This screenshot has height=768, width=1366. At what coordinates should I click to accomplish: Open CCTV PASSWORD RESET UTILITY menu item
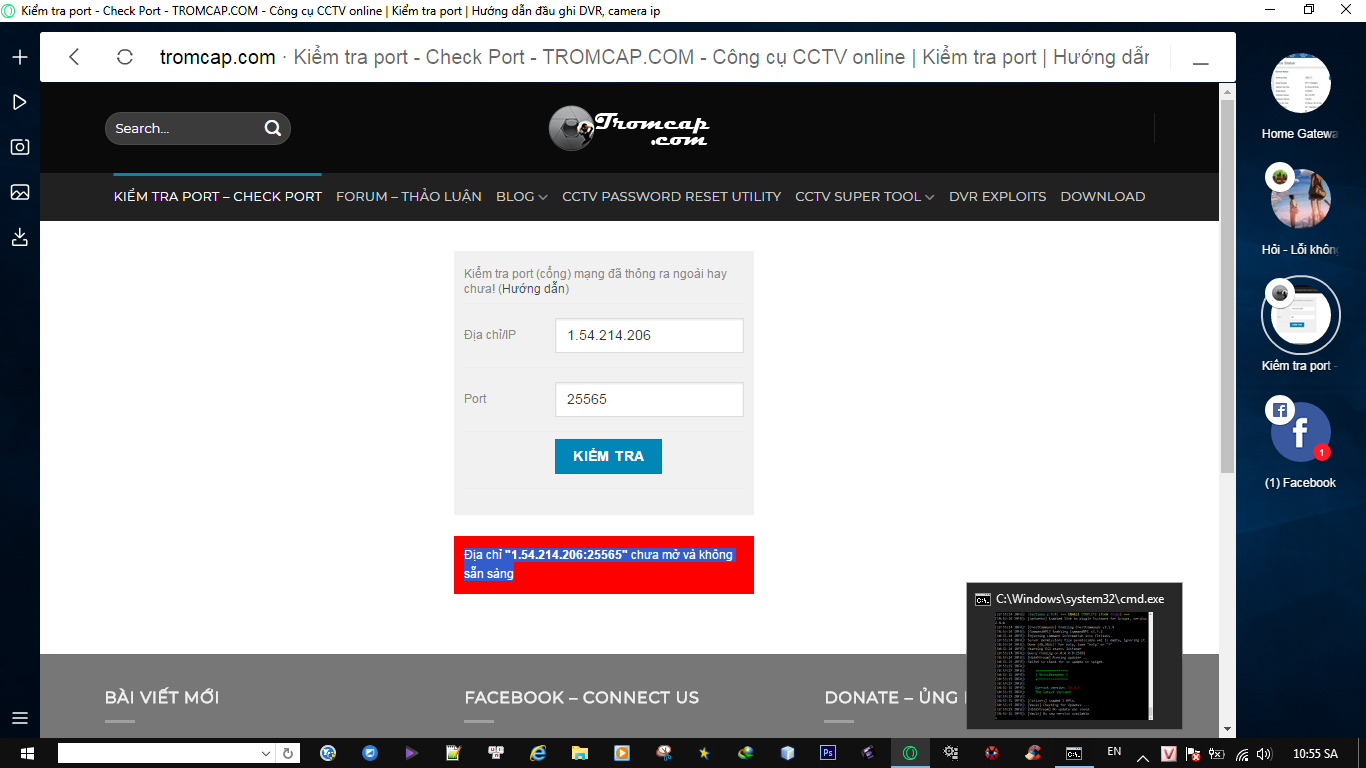point(672,197)
